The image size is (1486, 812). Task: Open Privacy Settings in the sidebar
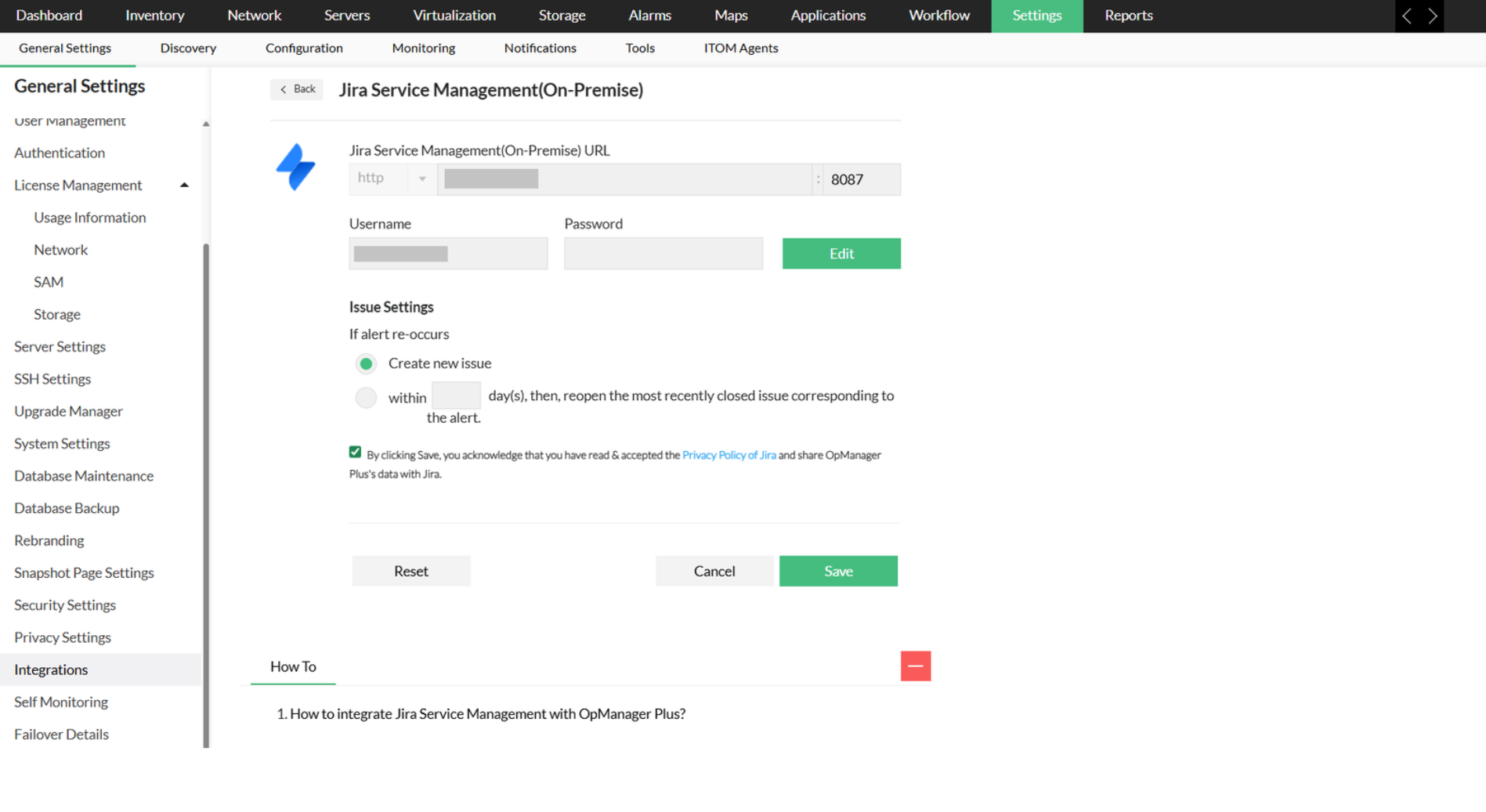[x=63, y=638]
